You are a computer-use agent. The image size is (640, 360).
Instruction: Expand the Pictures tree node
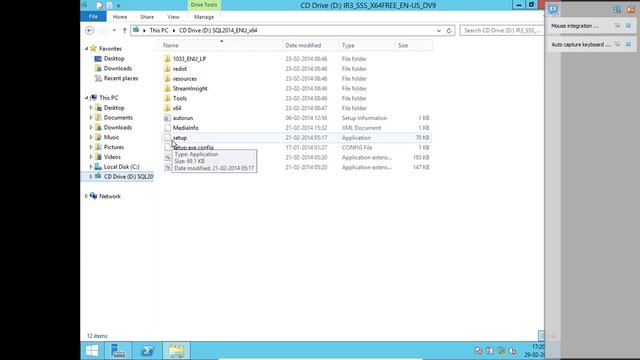91,147
